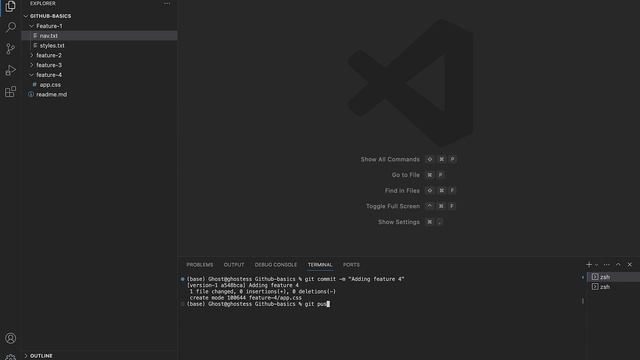Expand the feature-3 folder
This screenshot has height=360, width=640.
click(x=99, y=65)
